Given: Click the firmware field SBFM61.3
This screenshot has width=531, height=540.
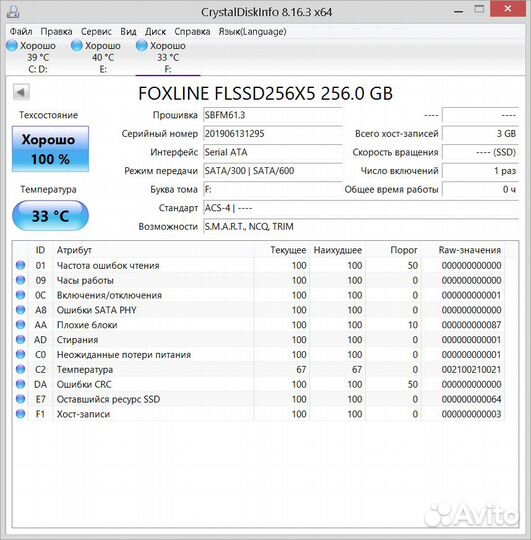Looking at the screenshot, I should click(272, 115).
